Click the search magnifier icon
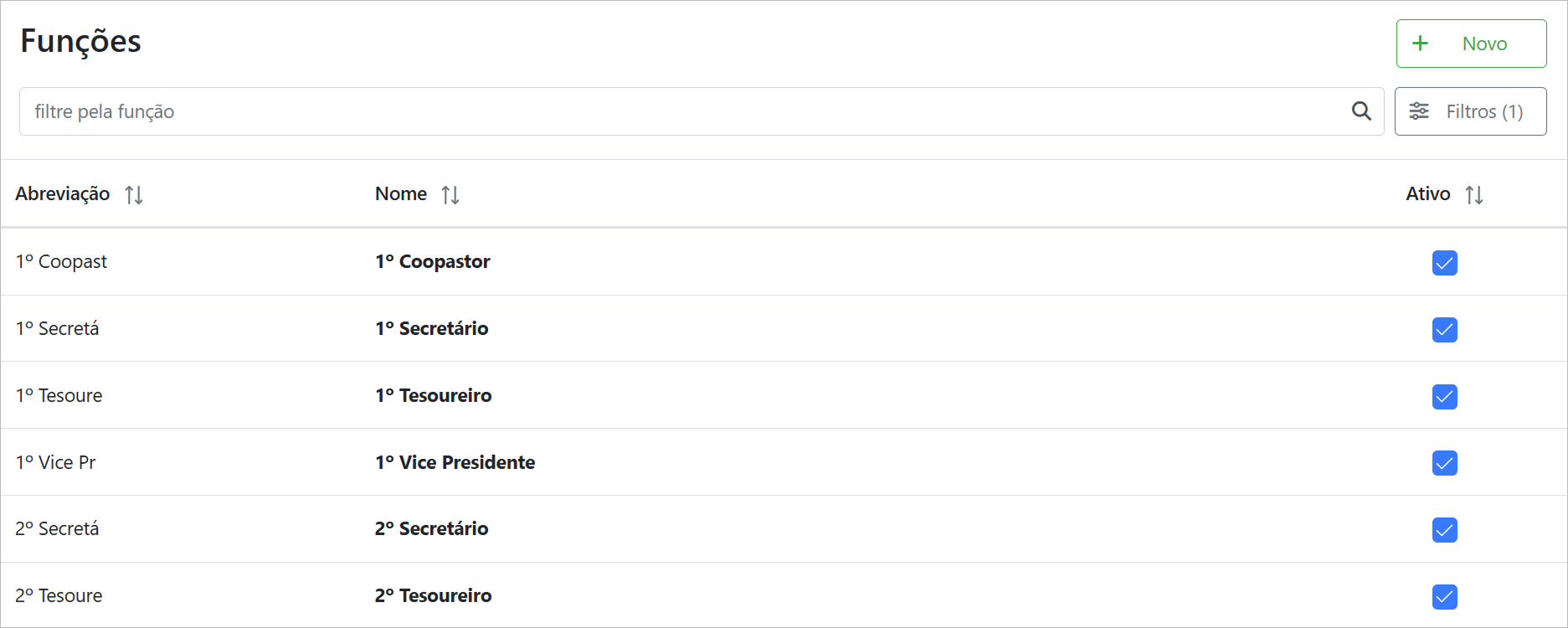This screenshot has height=628, width=1568. pyautogui.click(x=1361, y=111)
